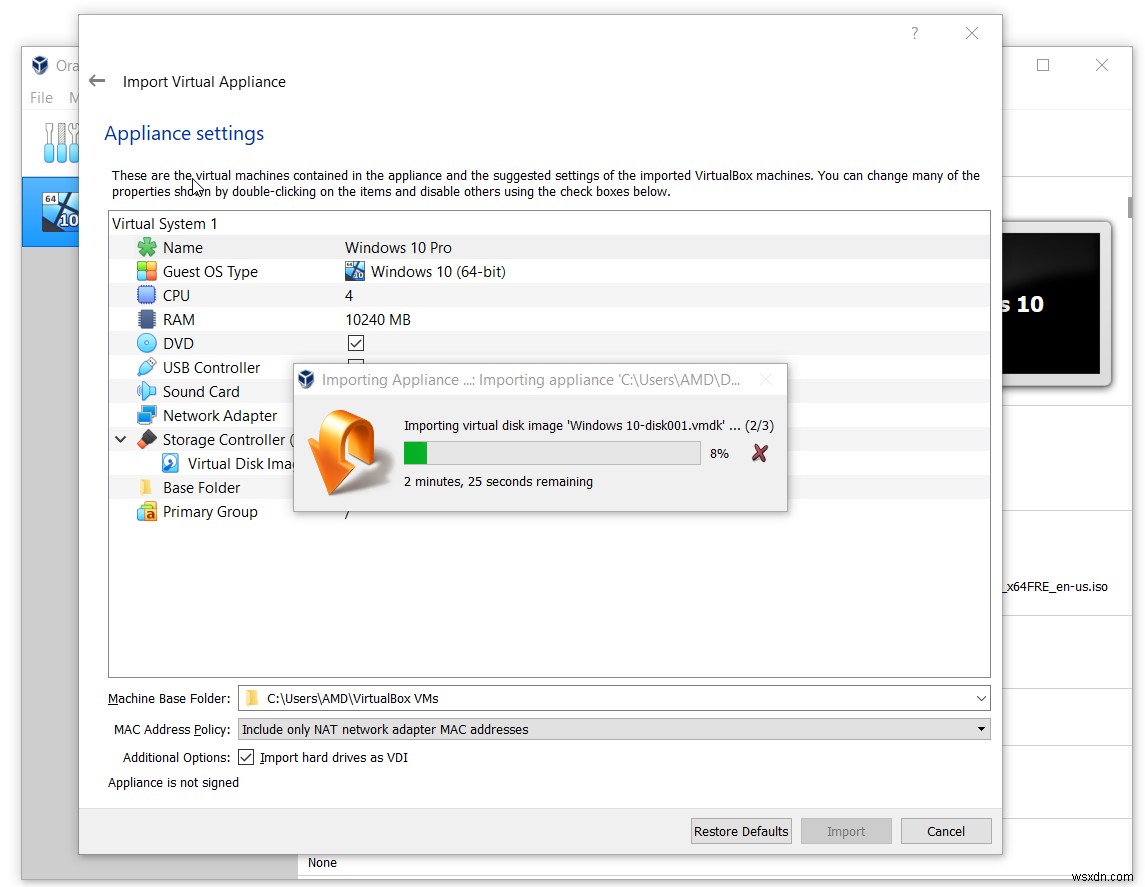The width and height of the screenshot is (1145, 887).
Task: Click the back arrow to leave Appliance settings
Action: click(96, 81)
